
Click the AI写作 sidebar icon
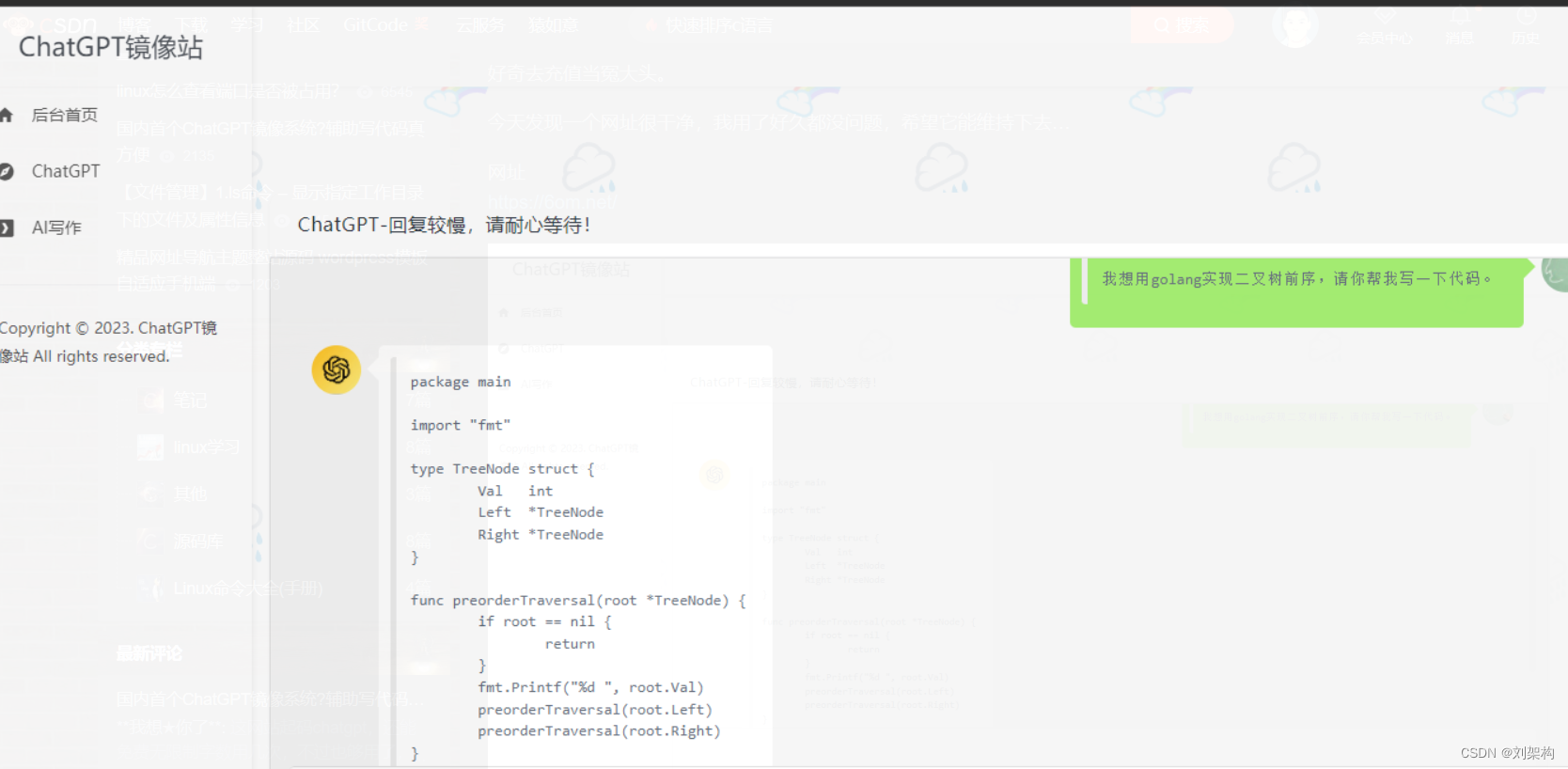pos(7,228)
